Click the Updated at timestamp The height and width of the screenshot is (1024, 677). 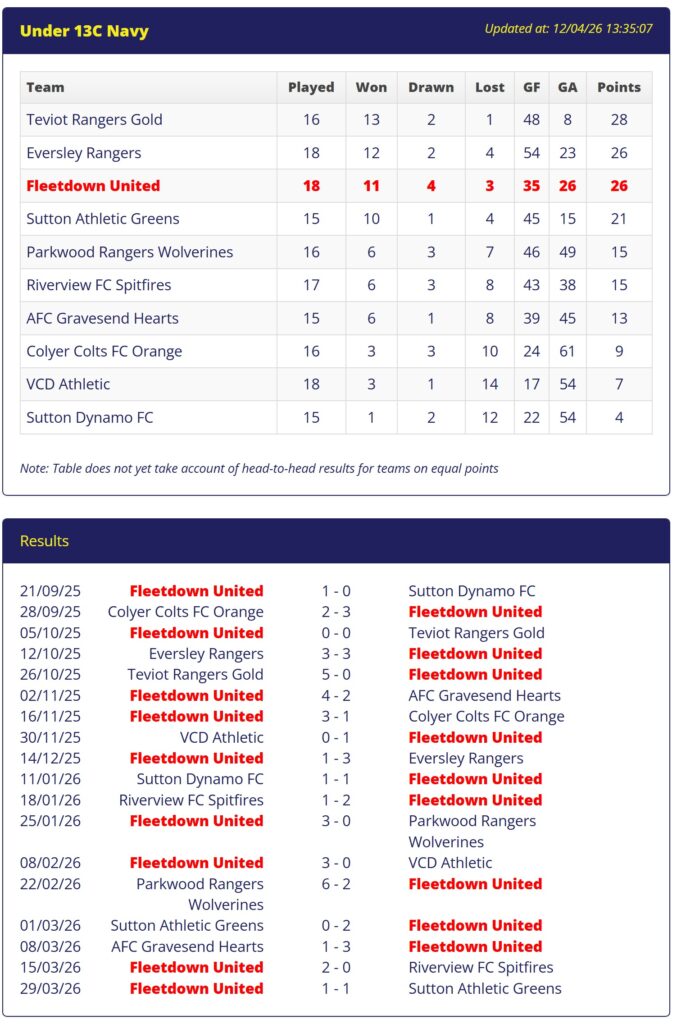(x=568, y=29)
